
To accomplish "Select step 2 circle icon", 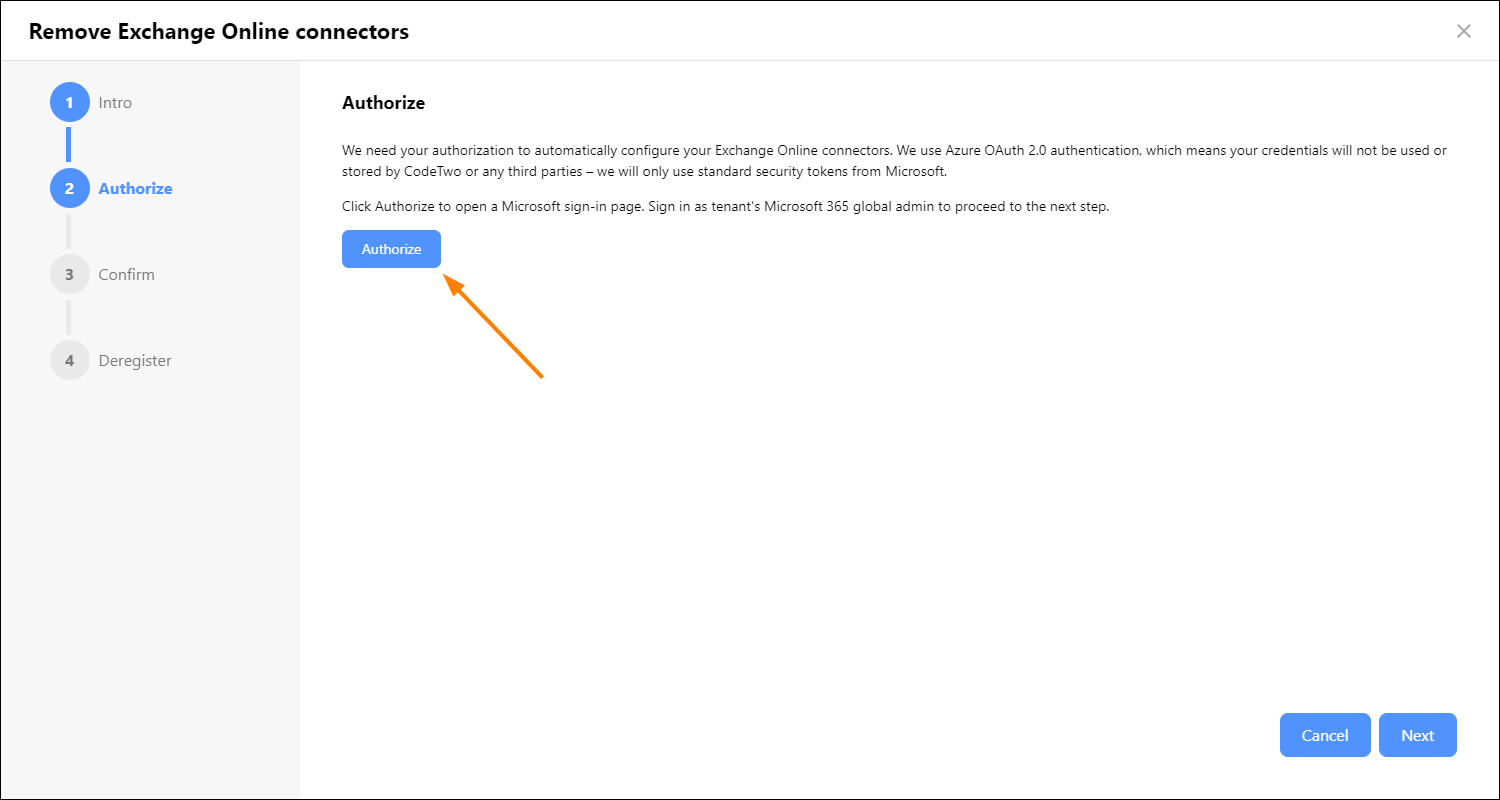I will click(70, 188).
